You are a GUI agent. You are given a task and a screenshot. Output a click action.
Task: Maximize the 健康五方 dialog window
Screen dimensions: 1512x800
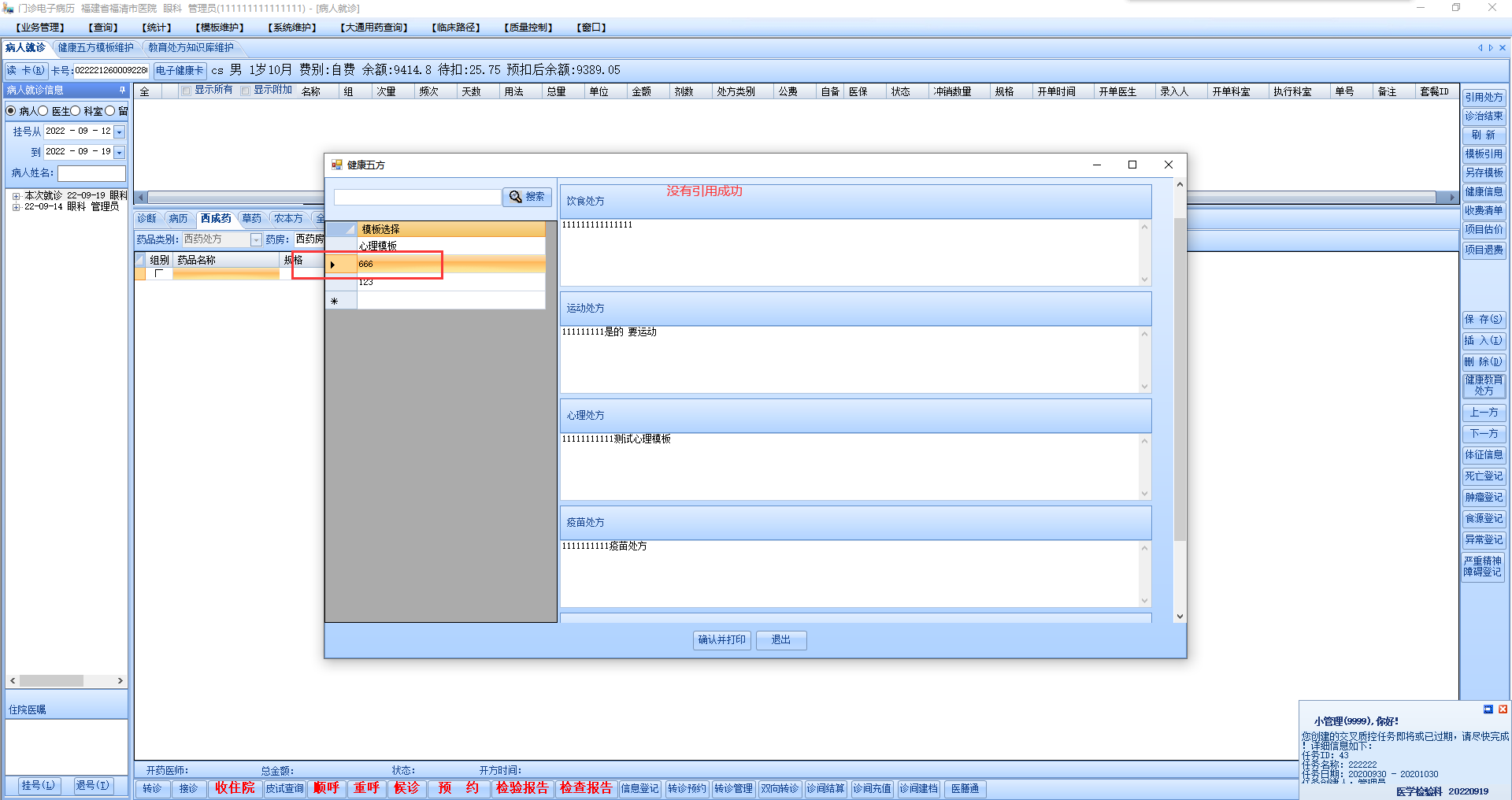(1132, 165)
